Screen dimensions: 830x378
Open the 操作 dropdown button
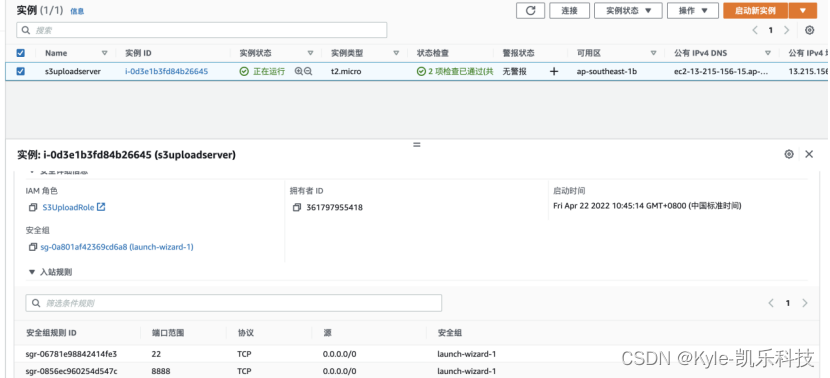693,11
